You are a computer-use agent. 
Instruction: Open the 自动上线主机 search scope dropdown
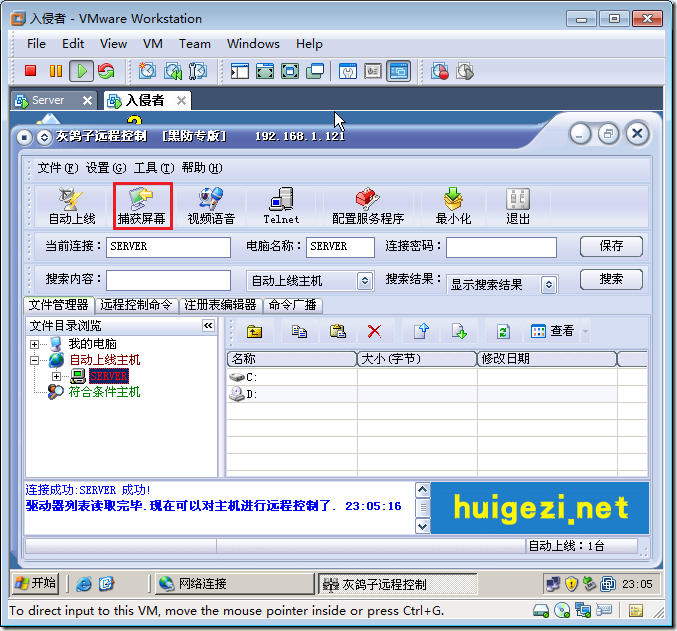(x=365, y=281)
